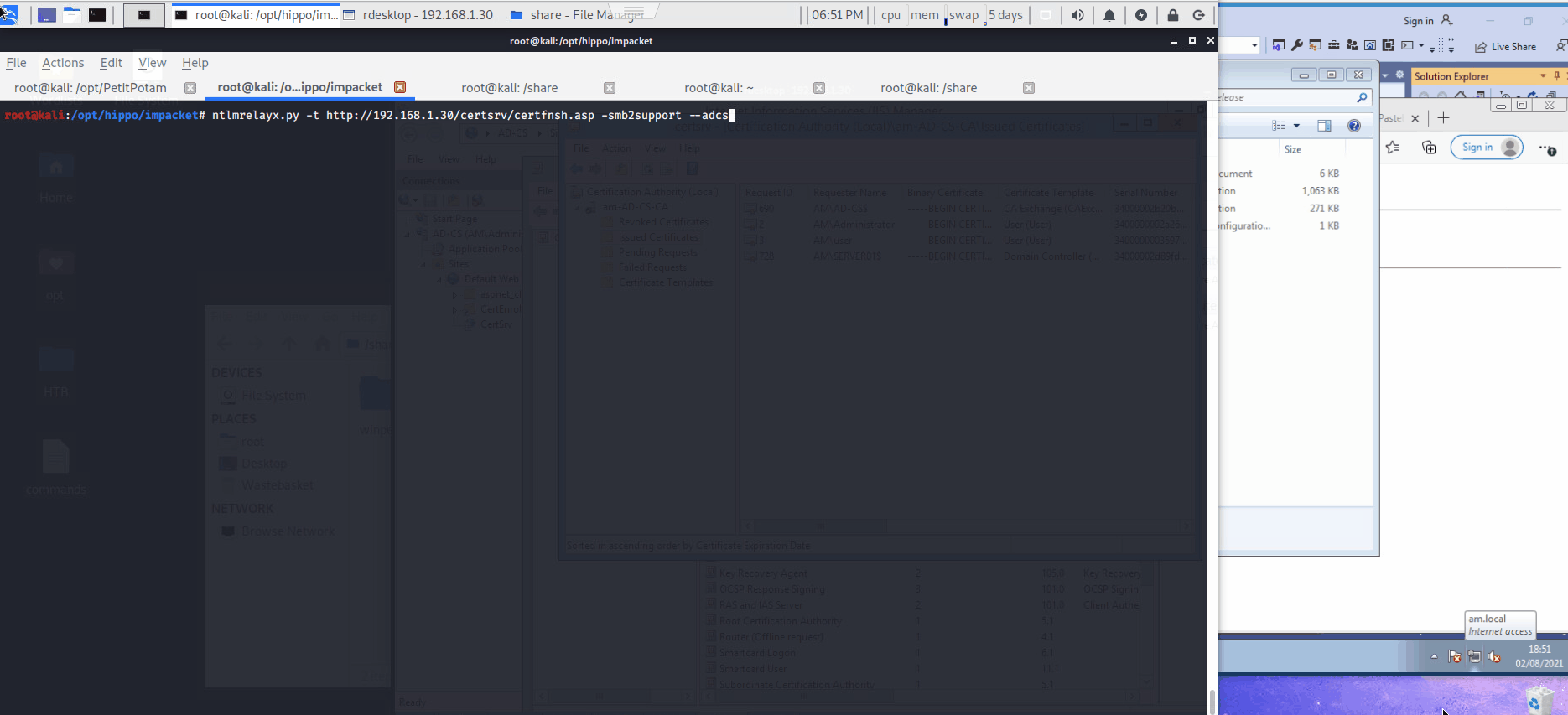The image size is (1568, 715).
Task: Launch the terminal emulator panel icon
Action: (98, 15)
